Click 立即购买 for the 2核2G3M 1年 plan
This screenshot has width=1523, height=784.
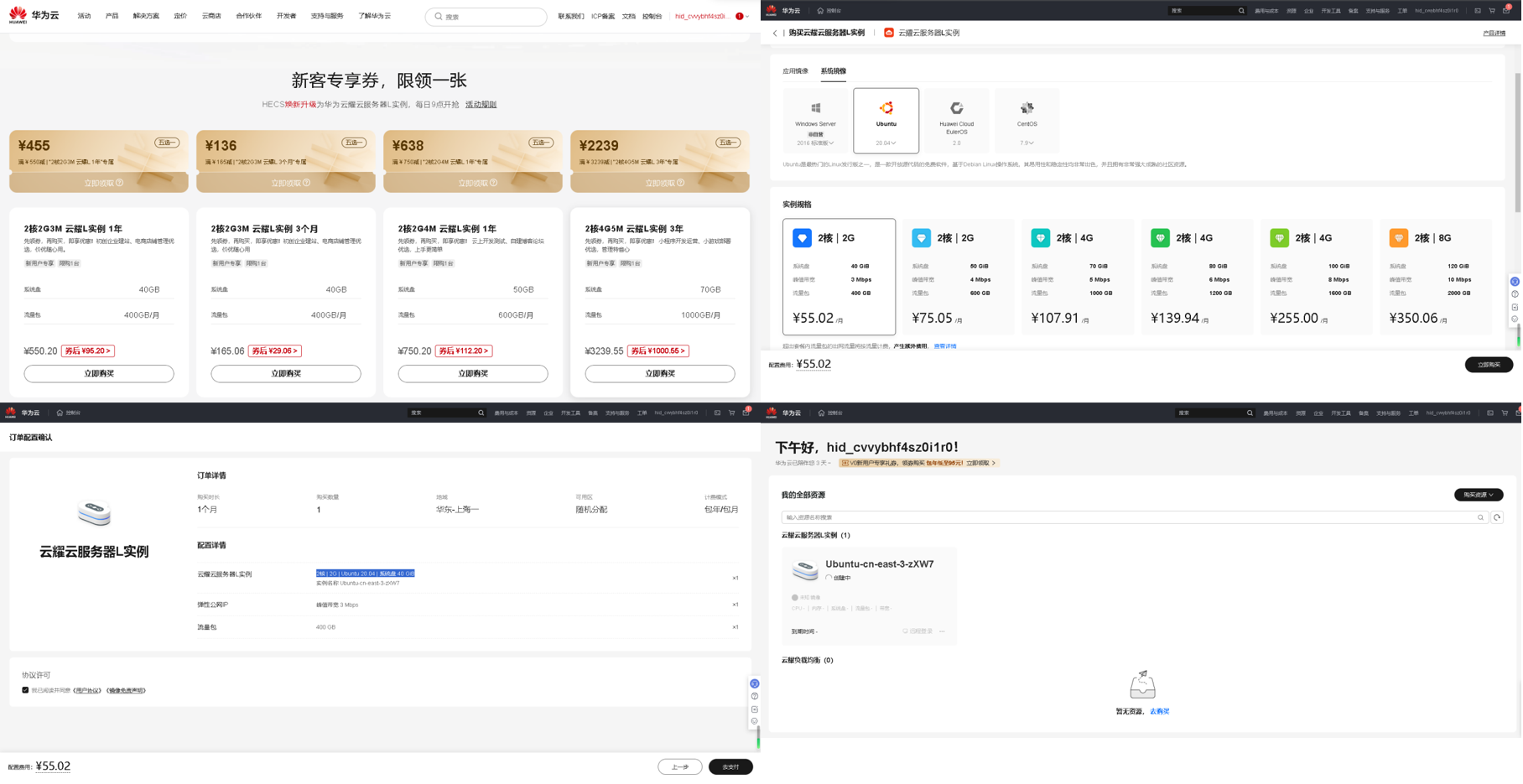click(x=99, y=374)
